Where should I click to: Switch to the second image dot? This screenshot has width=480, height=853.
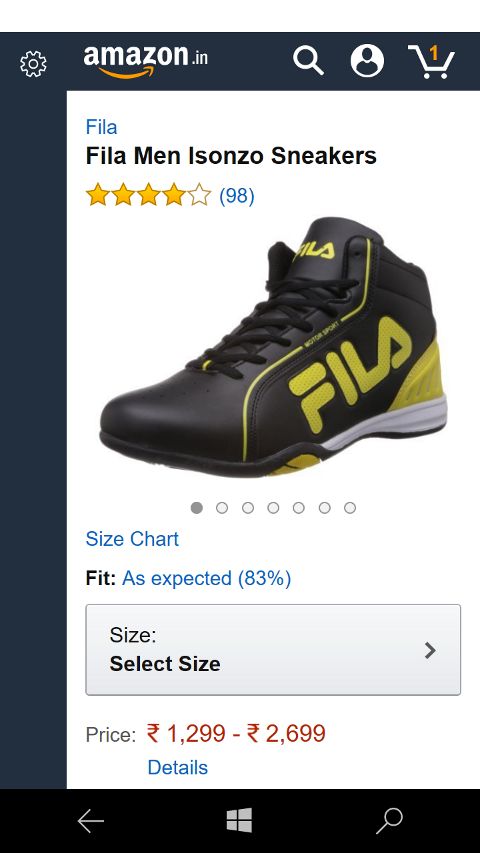pos(222,508)
